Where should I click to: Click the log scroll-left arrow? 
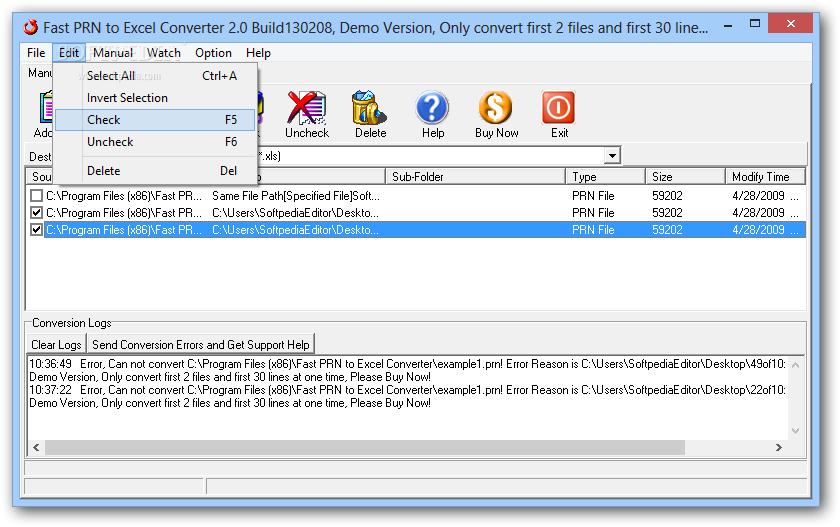[x=36, y=447]
